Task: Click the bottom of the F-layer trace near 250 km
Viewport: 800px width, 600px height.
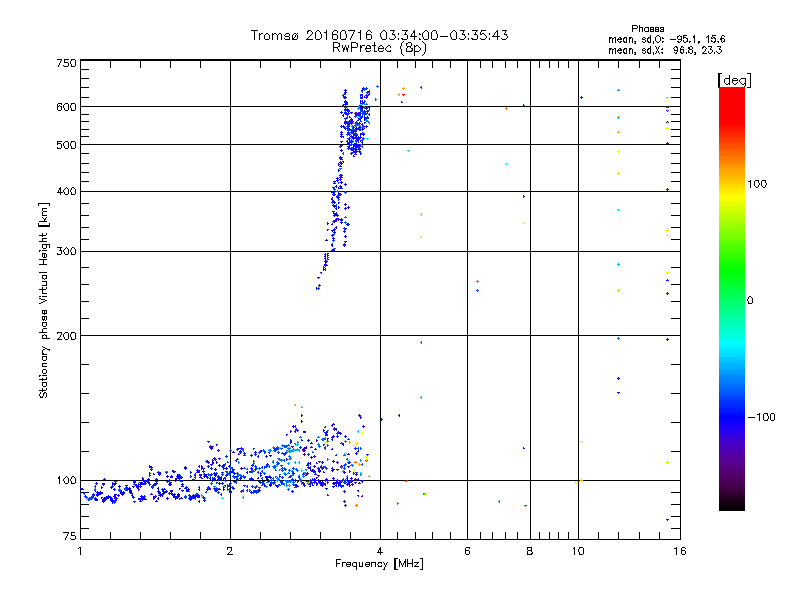Action: point(319,286)
